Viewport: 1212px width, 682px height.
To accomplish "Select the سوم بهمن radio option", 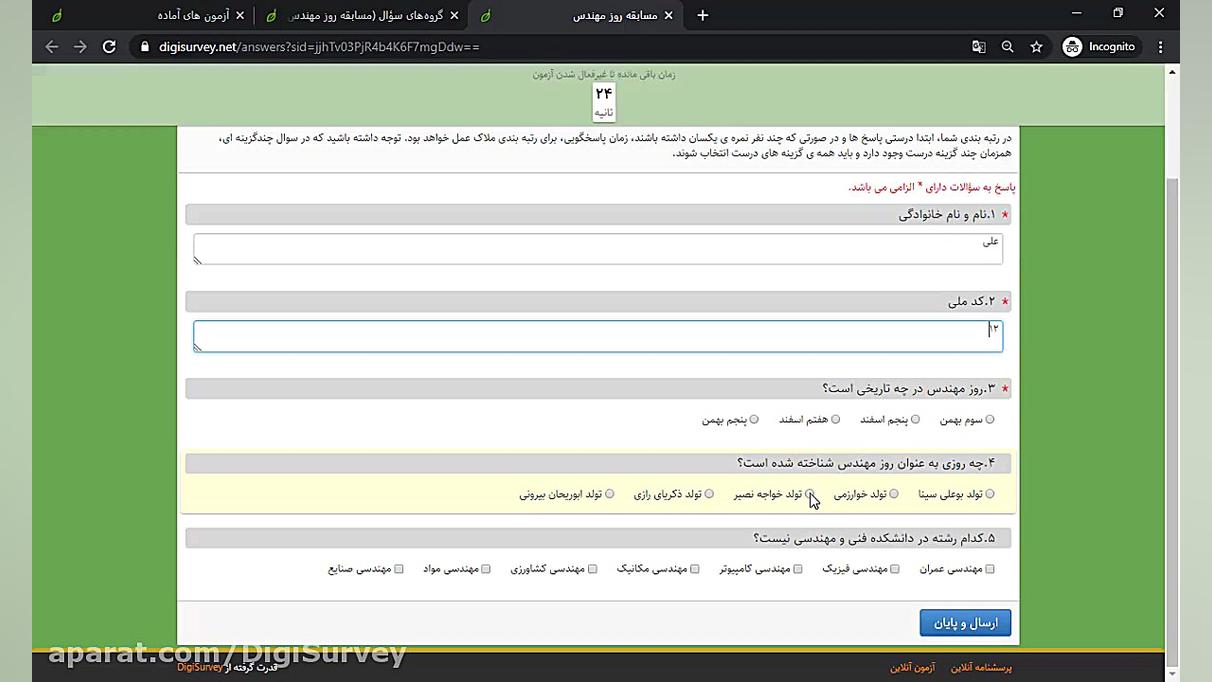I will click(x=990, y=419).
